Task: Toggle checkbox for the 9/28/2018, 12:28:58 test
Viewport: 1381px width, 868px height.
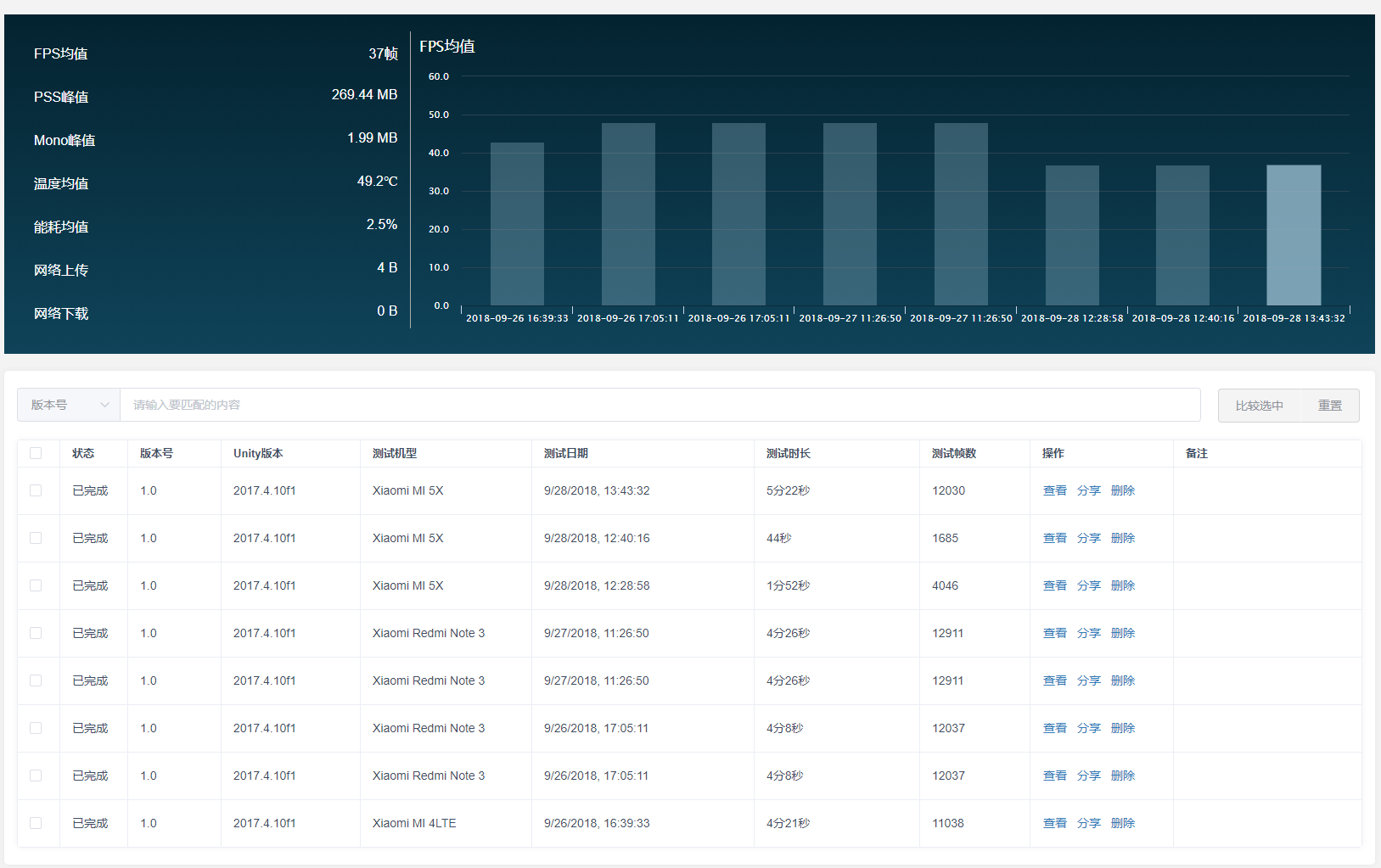Action: tap(36, 585)
